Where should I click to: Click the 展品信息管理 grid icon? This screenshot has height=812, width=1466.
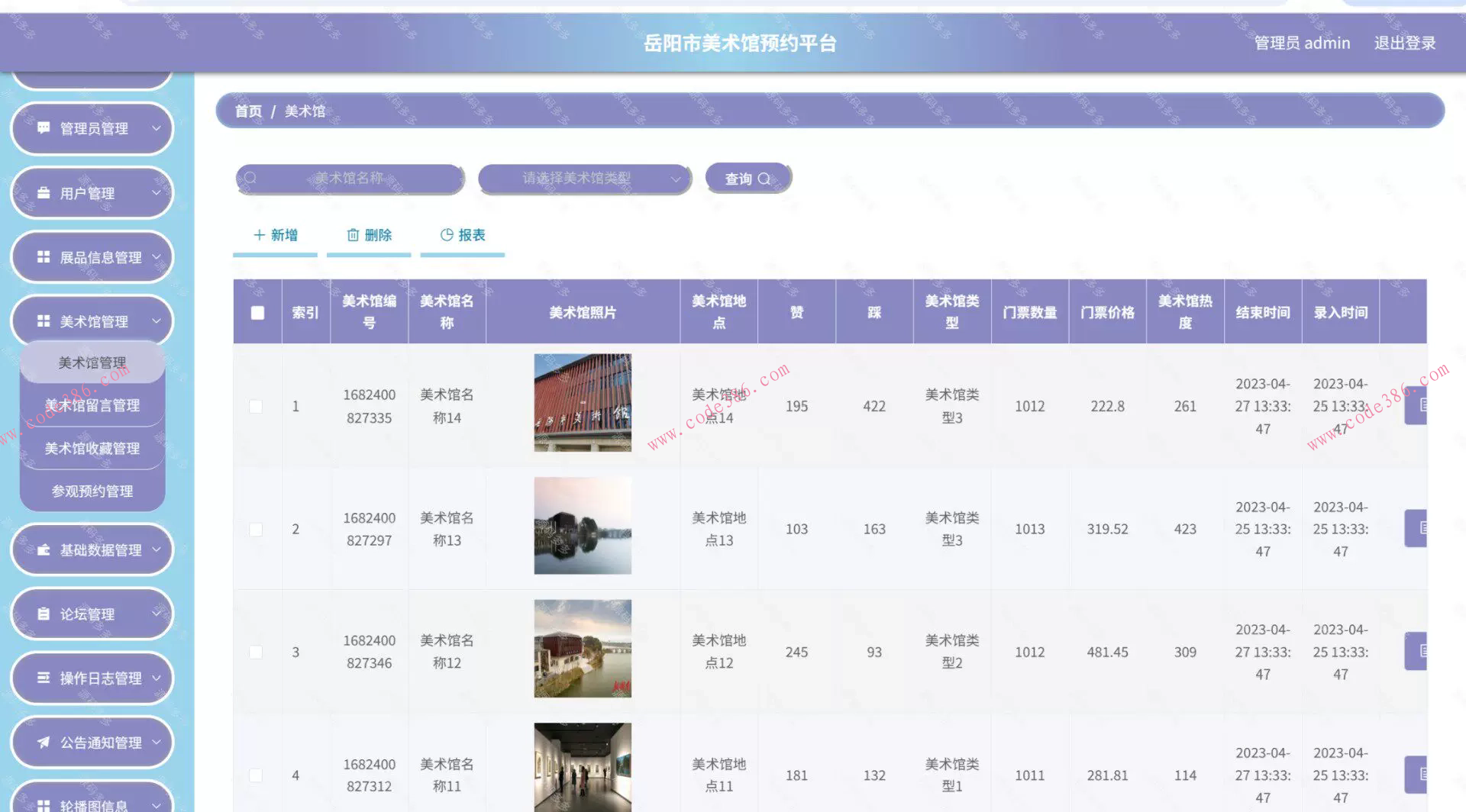click(x=44, y=257)
